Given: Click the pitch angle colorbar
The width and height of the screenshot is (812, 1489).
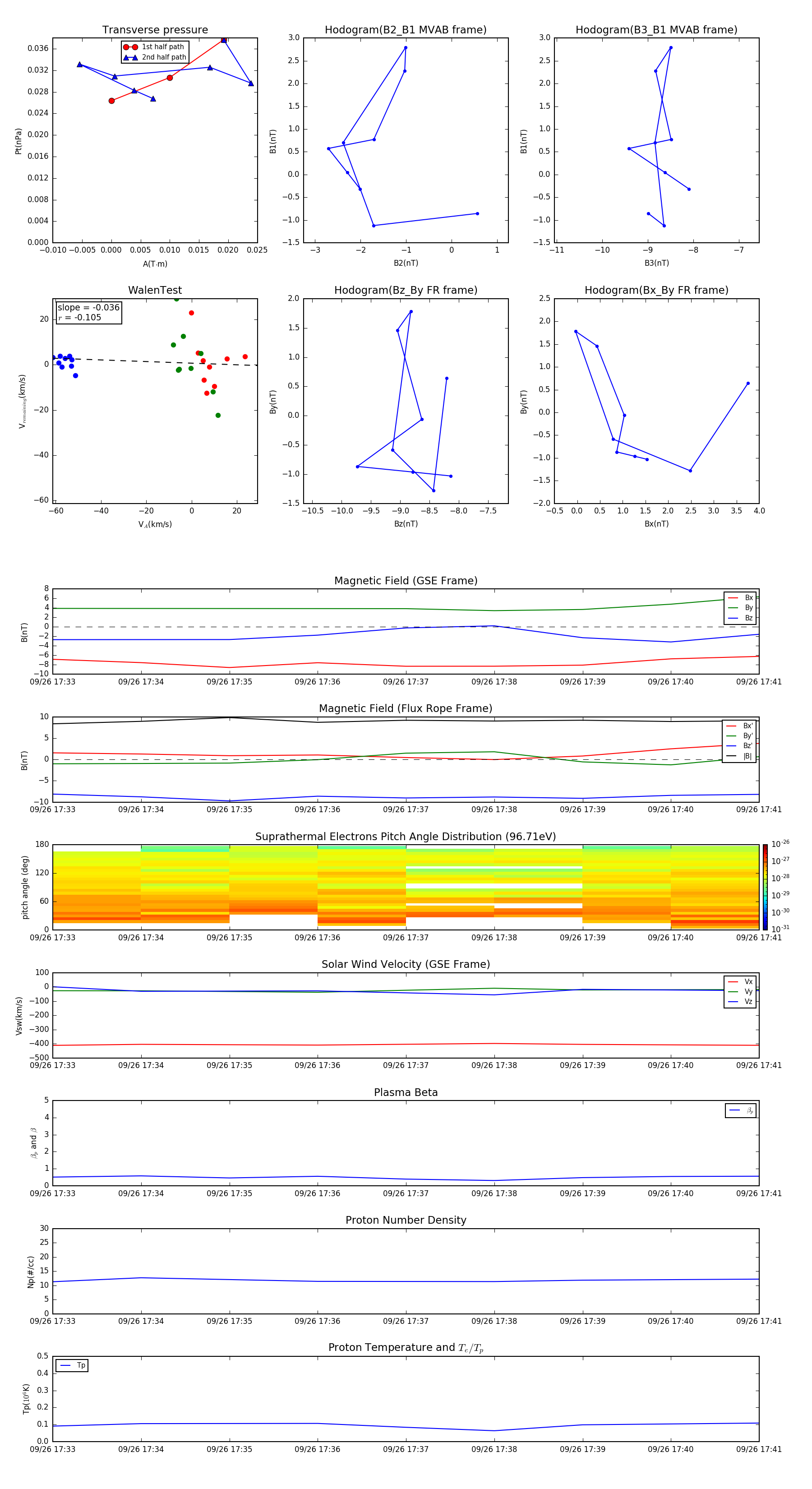Looking at the screenshot, I should point(765,887).
